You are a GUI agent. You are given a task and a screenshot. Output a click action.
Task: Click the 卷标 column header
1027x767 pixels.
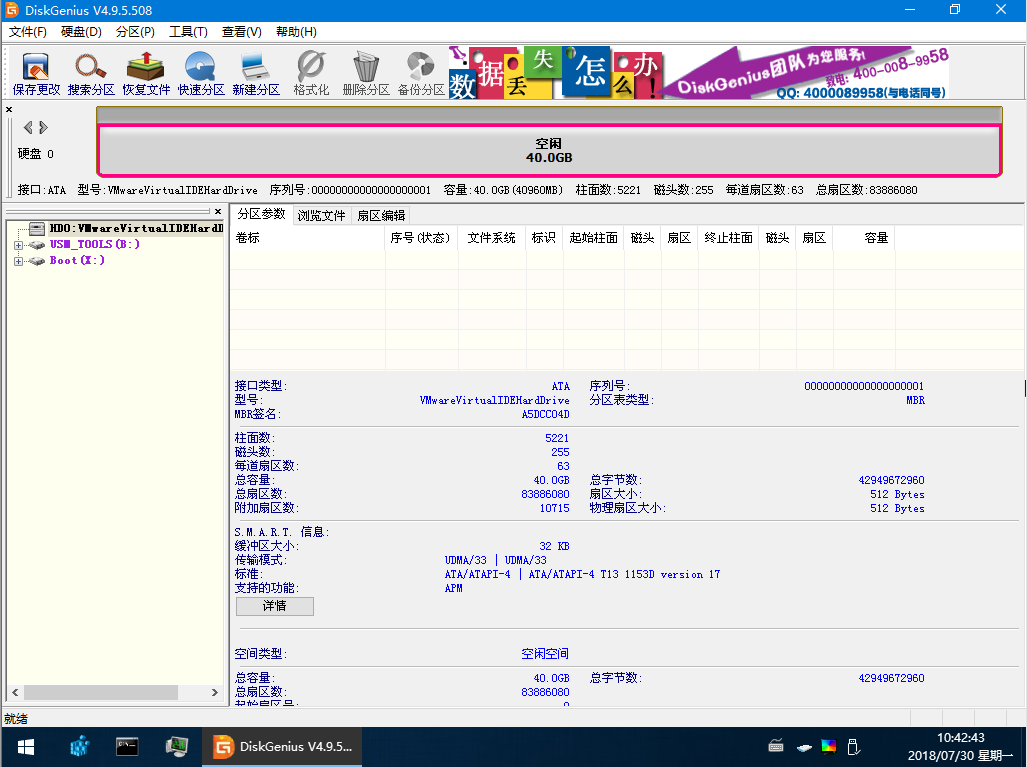coord(308,238)
